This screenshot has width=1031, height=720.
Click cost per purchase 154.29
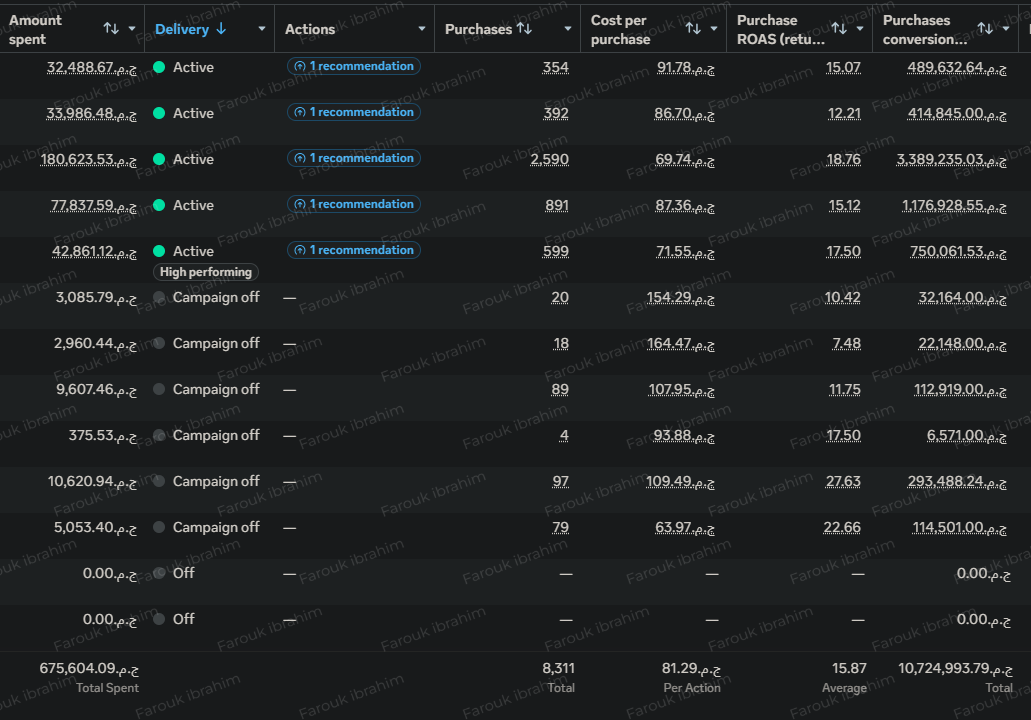(x=681, y=298)
